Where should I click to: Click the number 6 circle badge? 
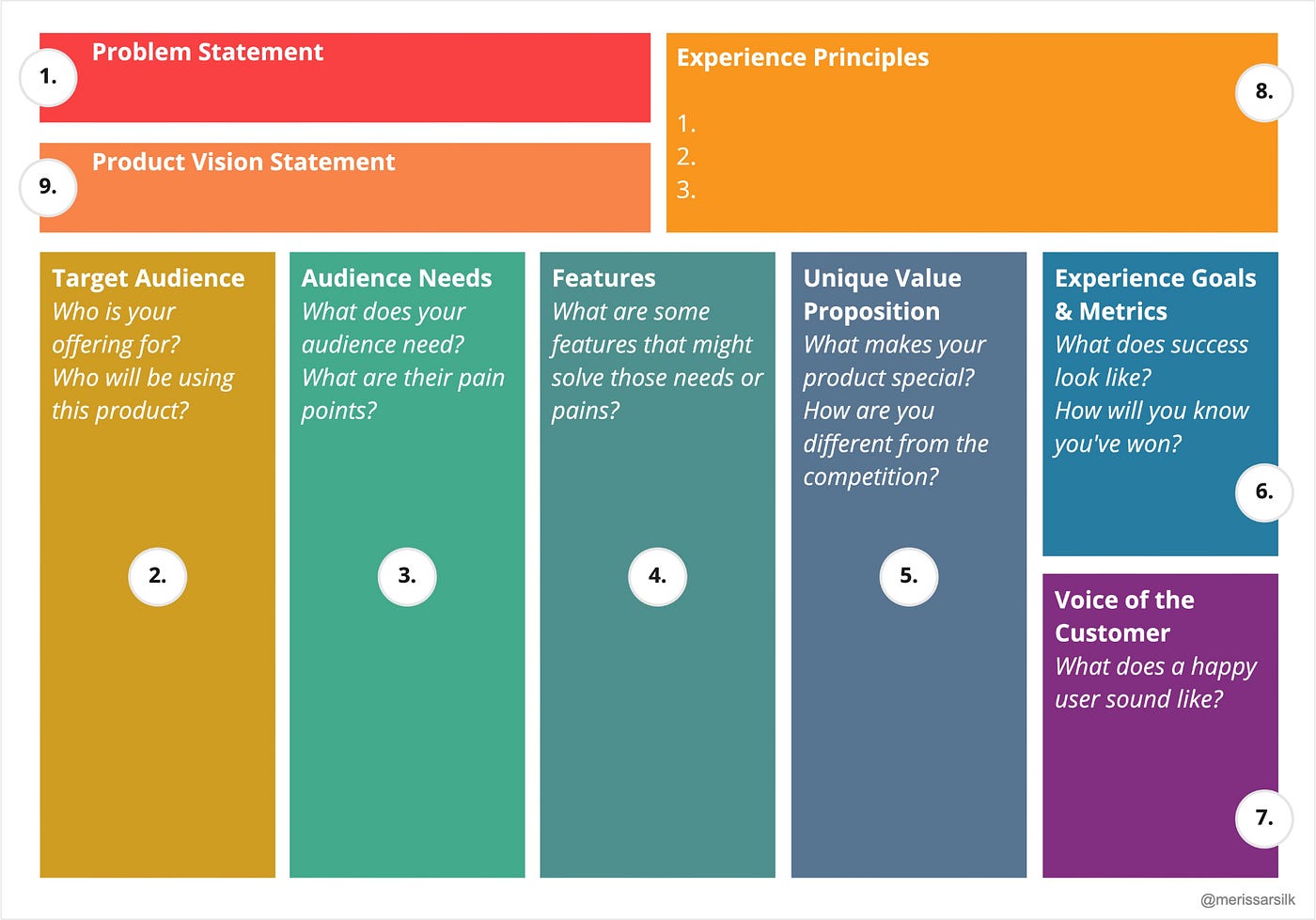coord(1264,491)
